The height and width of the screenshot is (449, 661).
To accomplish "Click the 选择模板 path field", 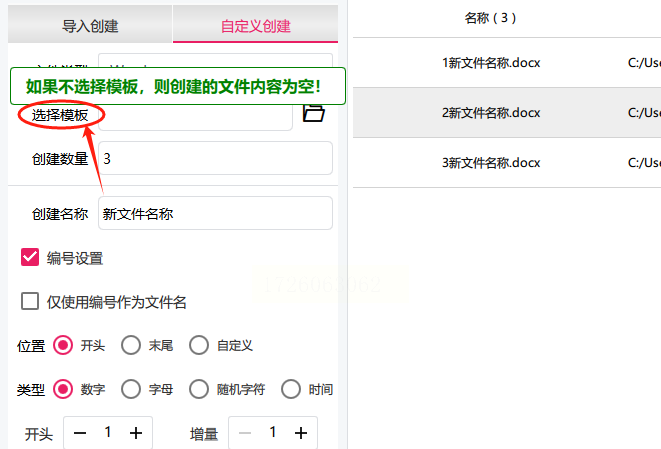I will tap(195, 118).
